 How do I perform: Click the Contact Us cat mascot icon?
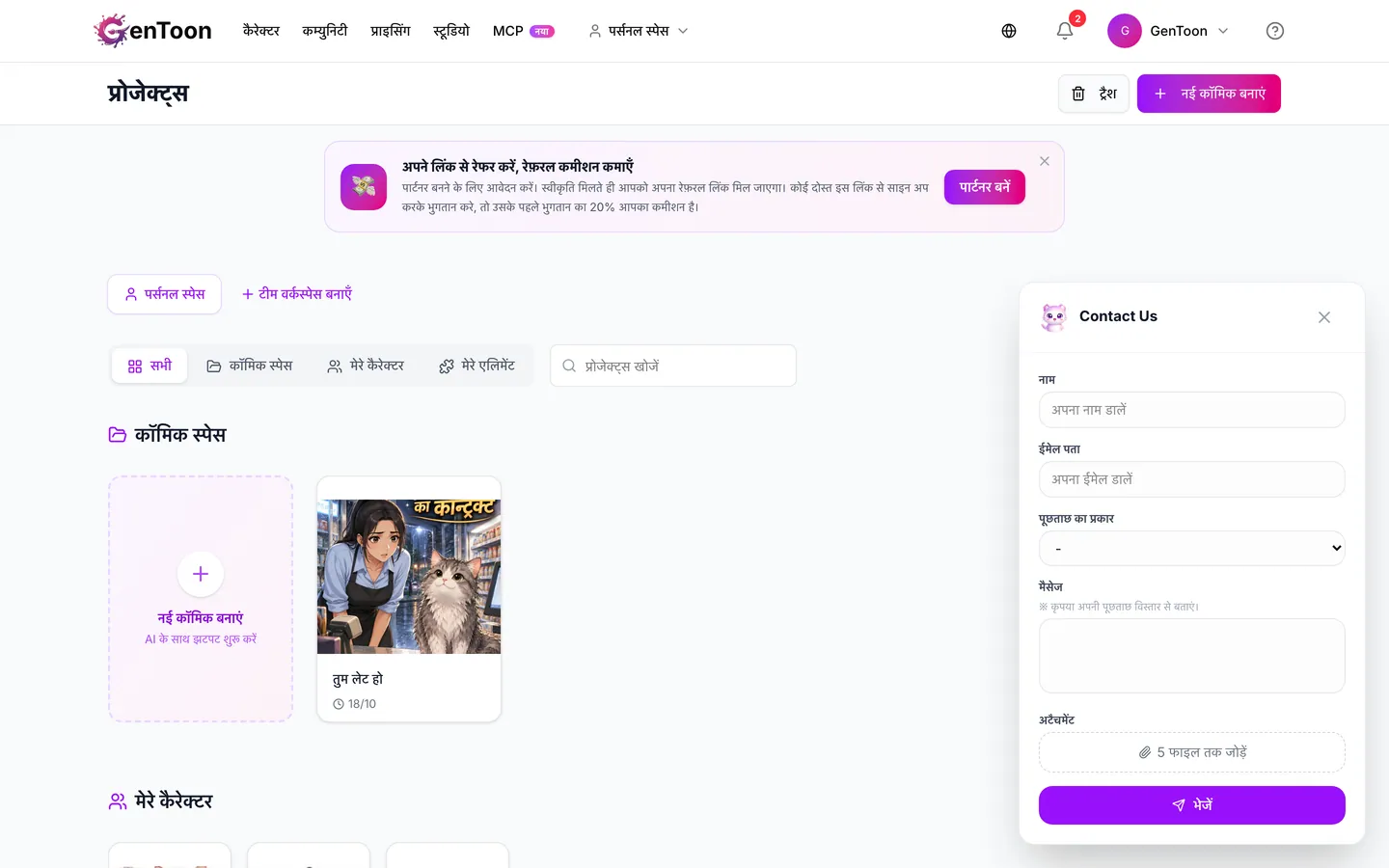coord(1054,316)
